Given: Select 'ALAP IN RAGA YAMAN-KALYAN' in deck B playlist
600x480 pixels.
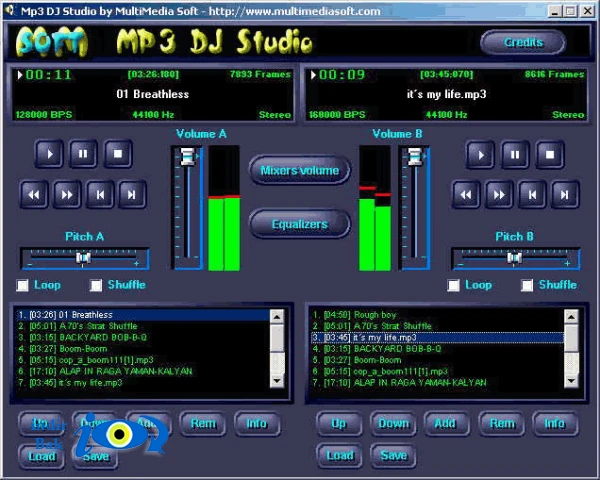Looking at the screenshot, I should pos(437,382).
